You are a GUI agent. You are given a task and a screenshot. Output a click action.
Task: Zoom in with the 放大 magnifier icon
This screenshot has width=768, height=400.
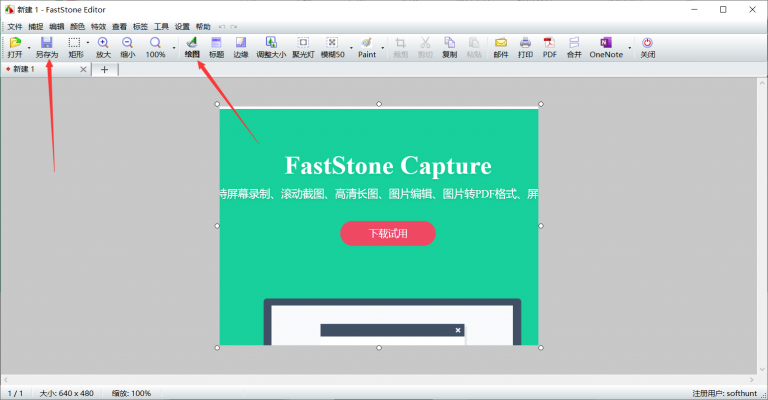click(103, 47)
